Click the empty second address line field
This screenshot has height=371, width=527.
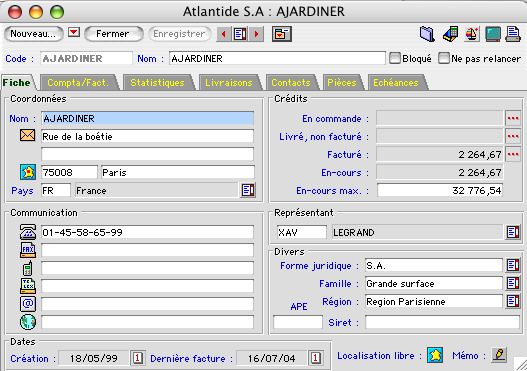(148, 154)
